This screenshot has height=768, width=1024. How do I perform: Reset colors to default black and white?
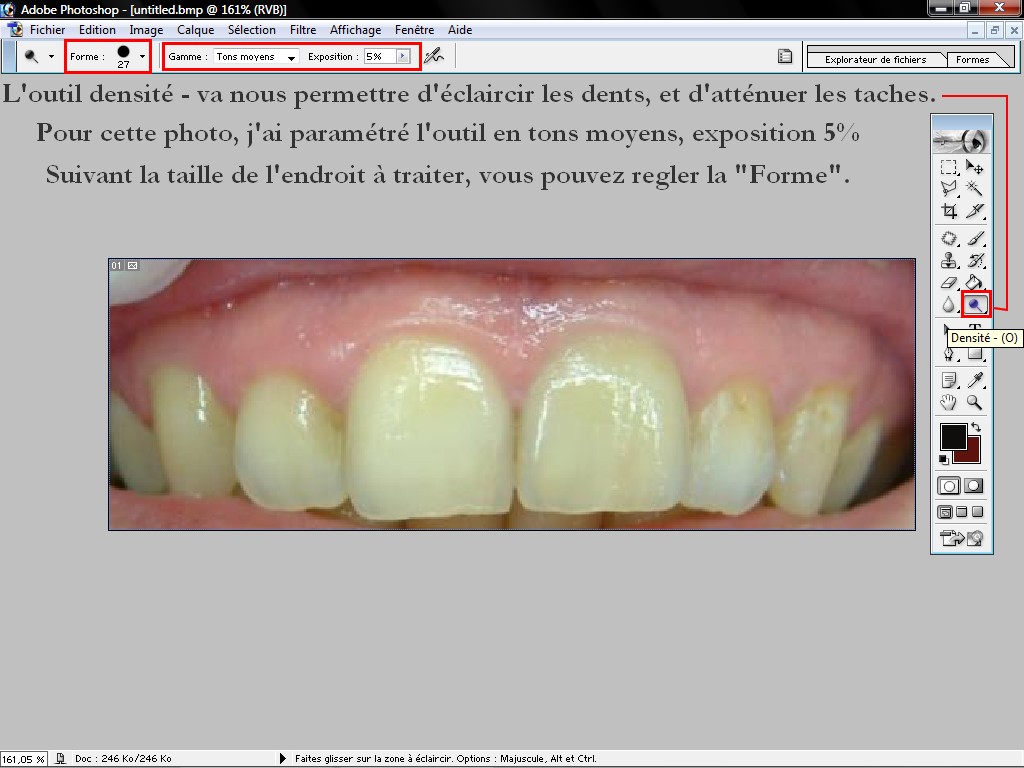944,459
